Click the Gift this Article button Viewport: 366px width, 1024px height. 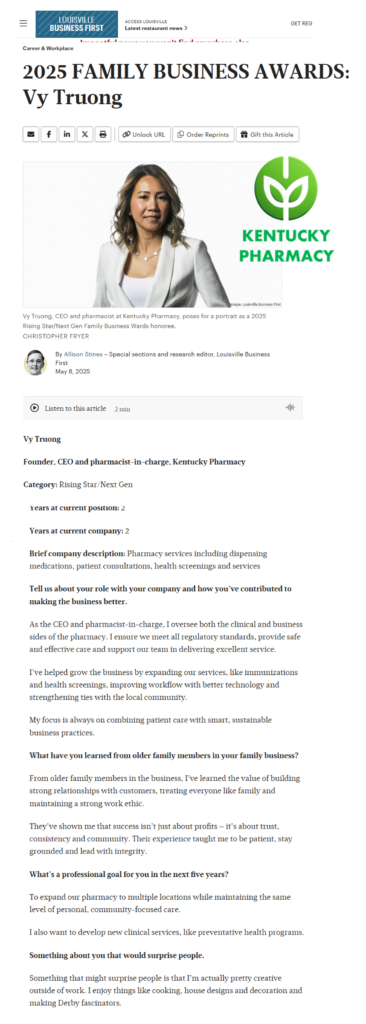(267, 134)
